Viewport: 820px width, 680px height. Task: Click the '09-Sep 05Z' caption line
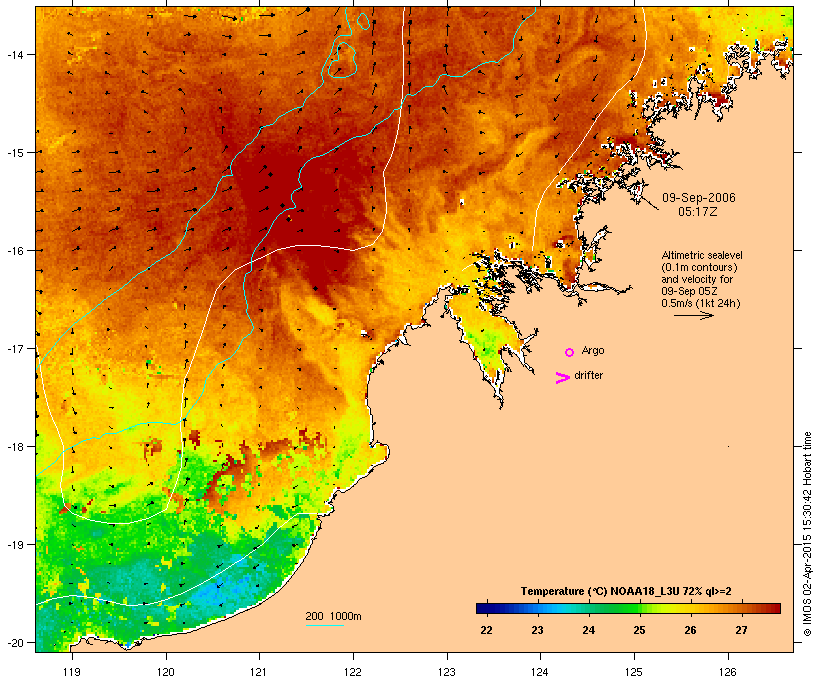coord(689,291)
